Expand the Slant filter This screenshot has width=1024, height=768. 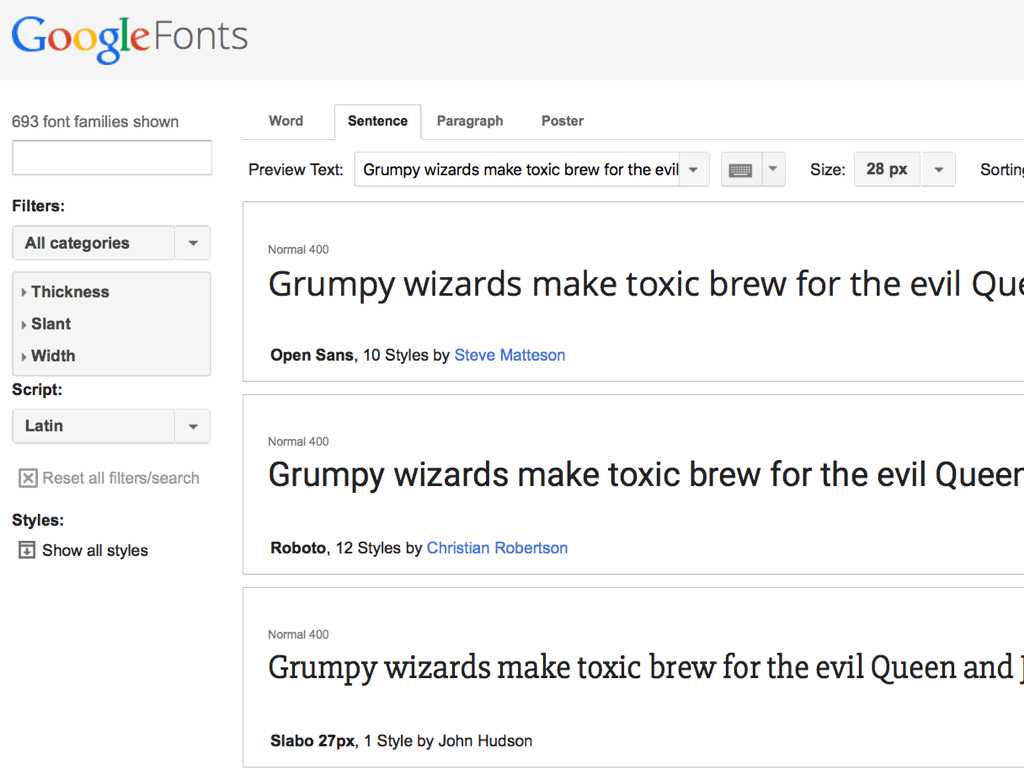(x=50, y=324)
